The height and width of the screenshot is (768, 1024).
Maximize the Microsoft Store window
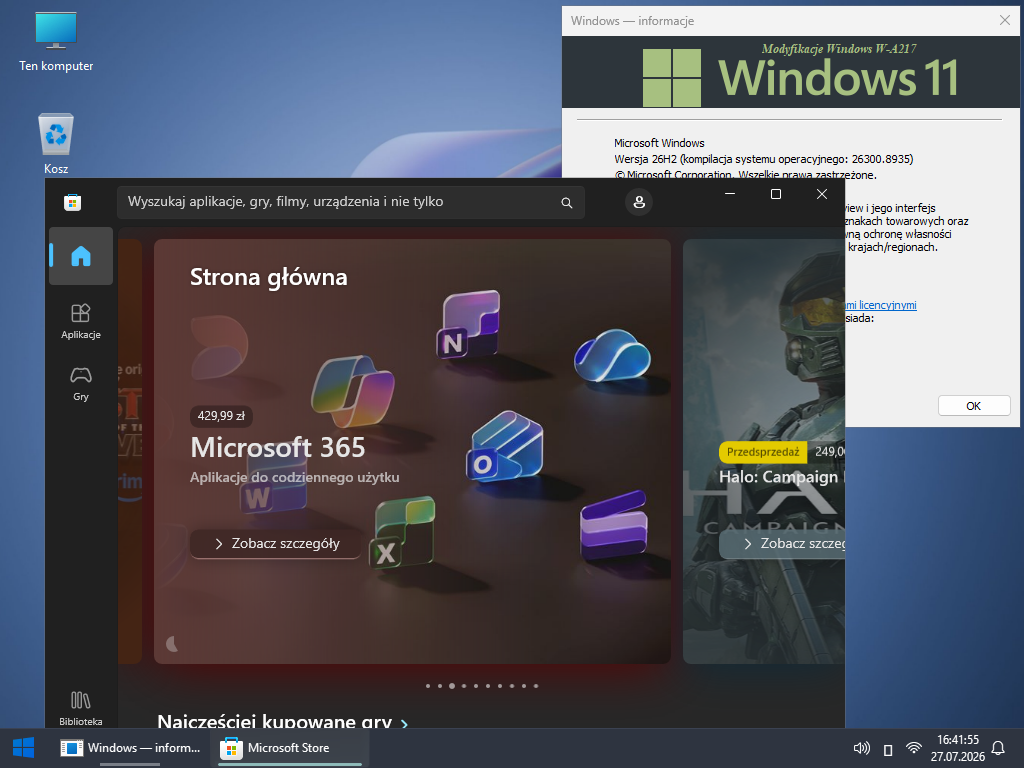776,194
